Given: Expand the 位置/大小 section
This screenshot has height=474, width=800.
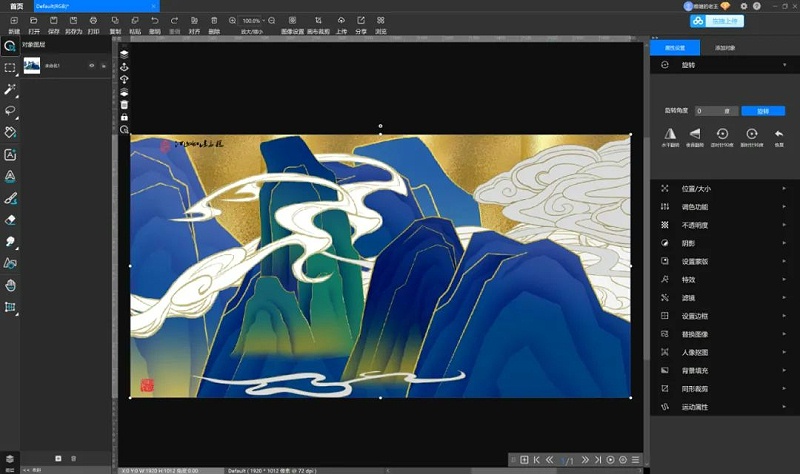Looking at the screenshot, I should tap(722, 188).
